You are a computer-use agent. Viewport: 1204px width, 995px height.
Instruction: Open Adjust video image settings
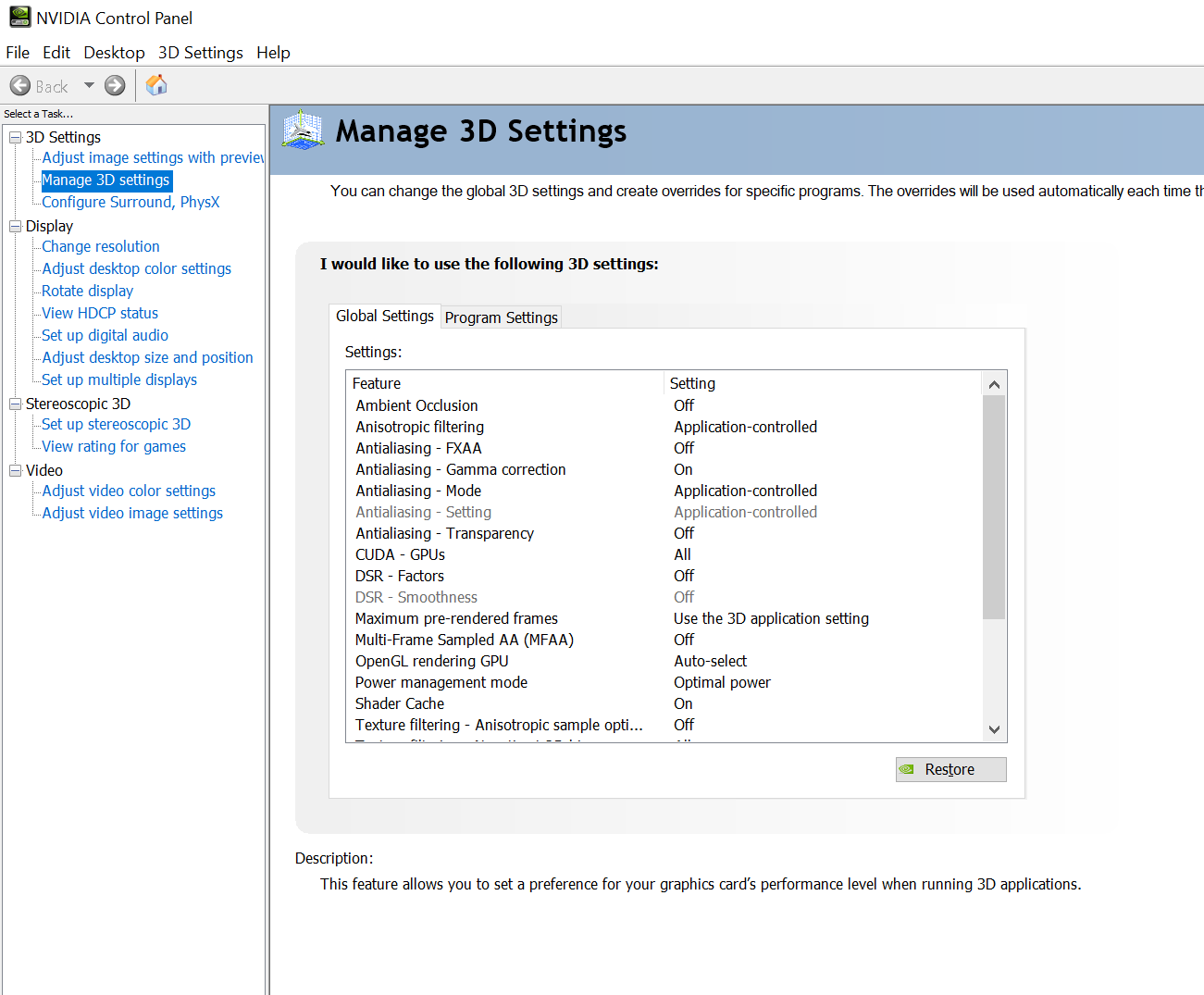132,513
